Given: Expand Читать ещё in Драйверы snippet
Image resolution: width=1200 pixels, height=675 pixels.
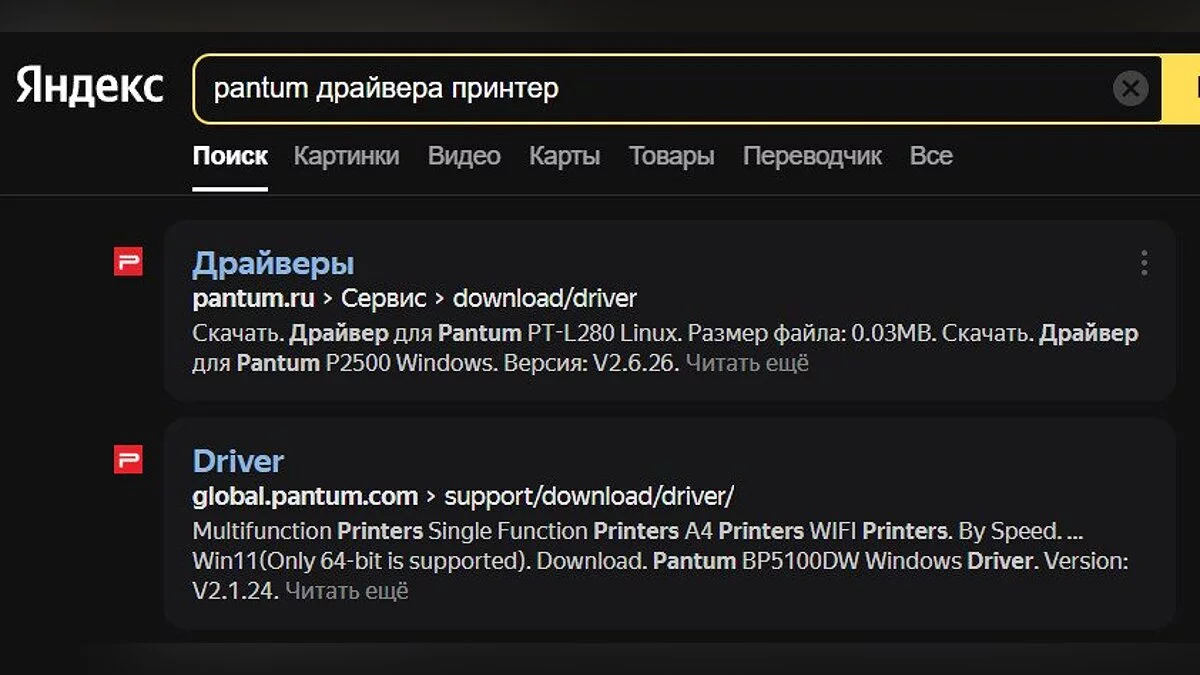Looking at the screenshot, I should click(747, 363).
